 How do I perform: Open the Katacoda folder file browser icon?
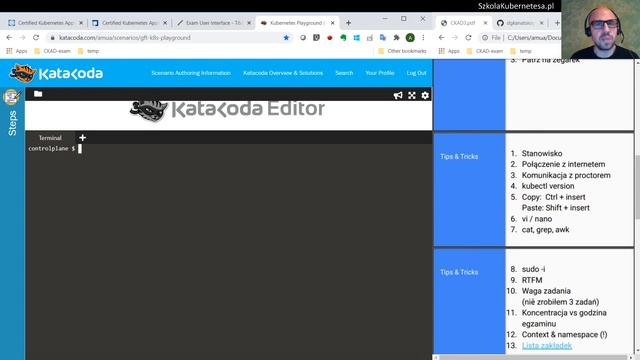coord(38,94)
